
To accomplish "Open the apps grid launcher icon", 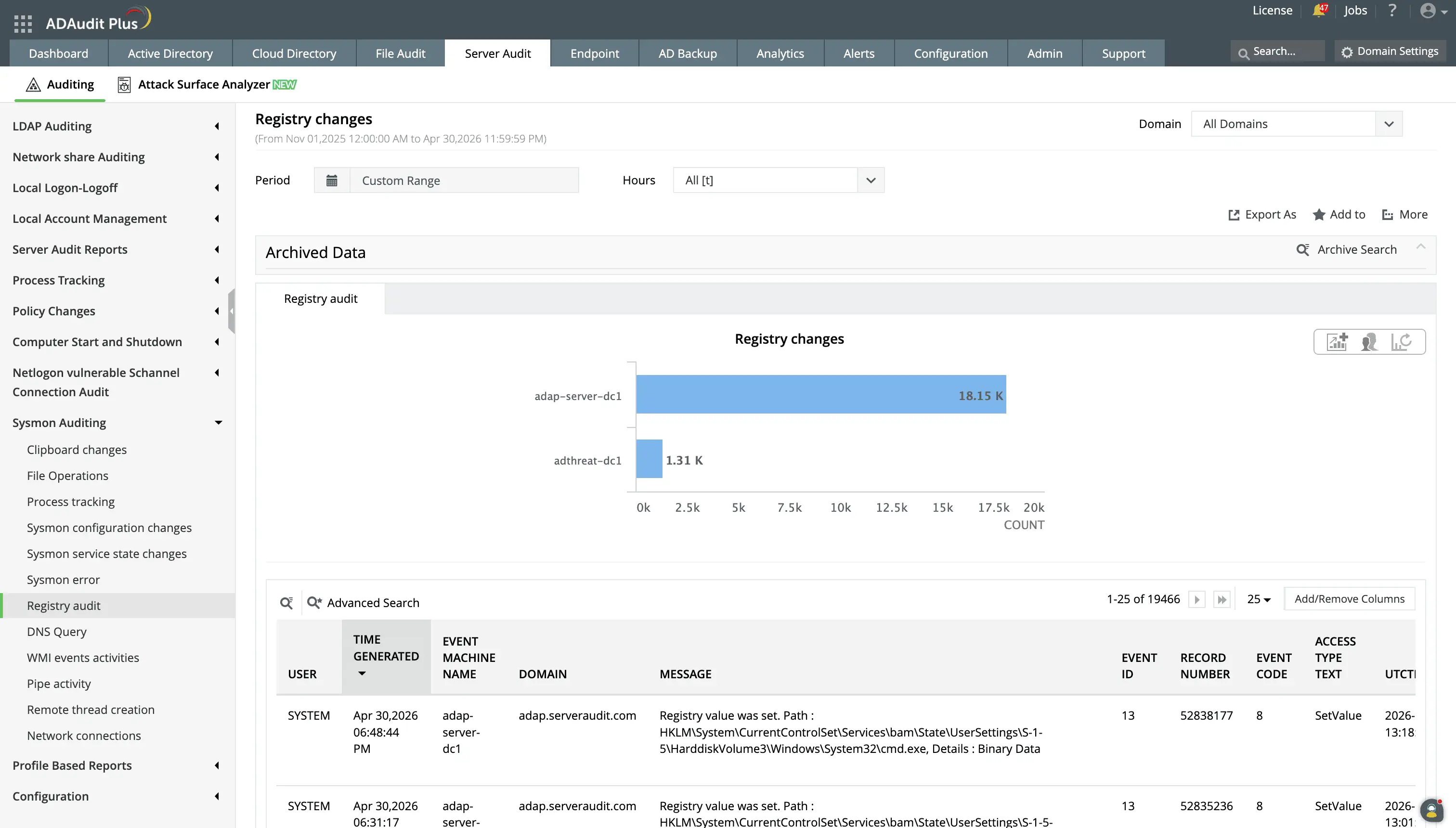I will (x=23, y=23).
